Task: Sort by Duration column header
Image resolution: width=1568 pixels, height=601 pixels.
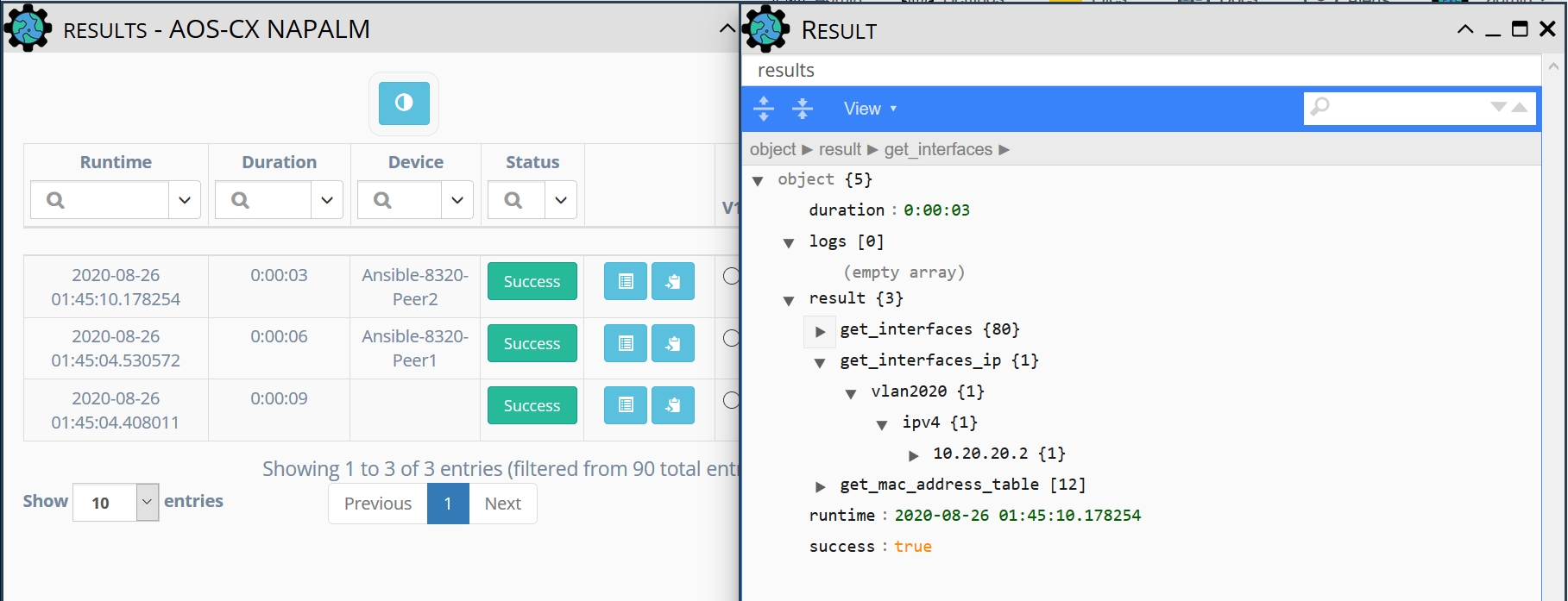Action: point(279,162)
